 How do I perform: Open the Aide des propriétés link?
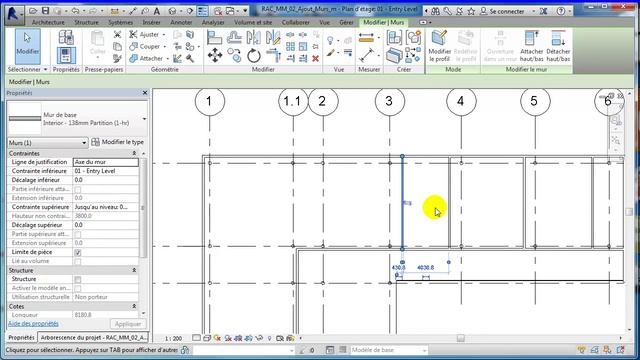[33, 324]
